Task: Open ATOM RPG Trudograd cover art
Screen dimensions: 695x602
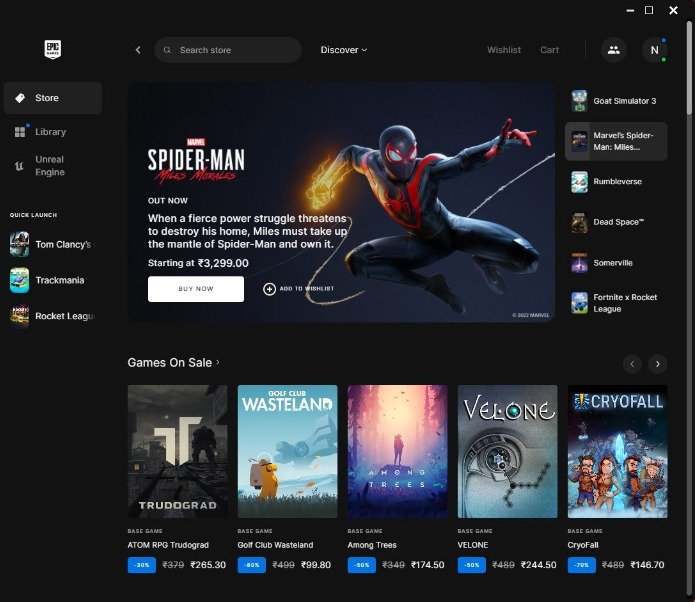Action: click(177, 451)
